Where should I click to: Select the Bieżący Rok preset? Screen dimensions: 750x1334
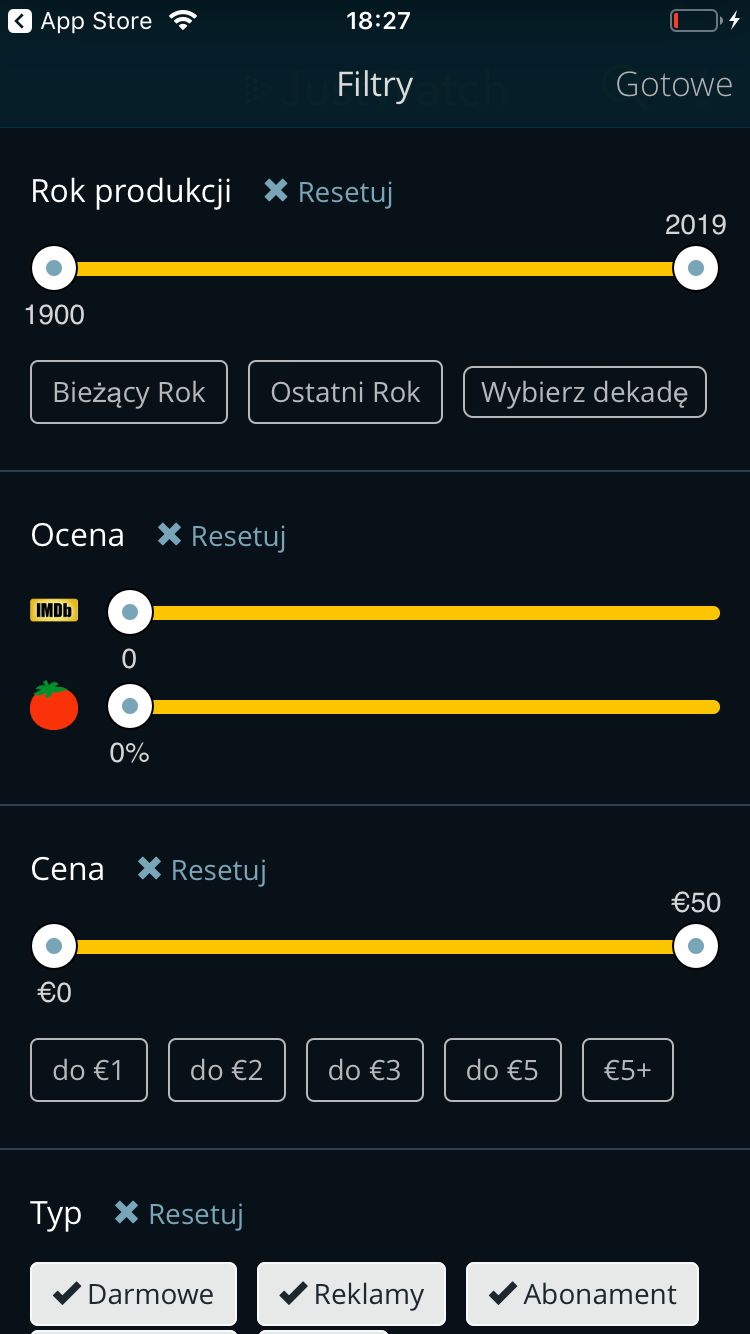[x=129, y=392]
